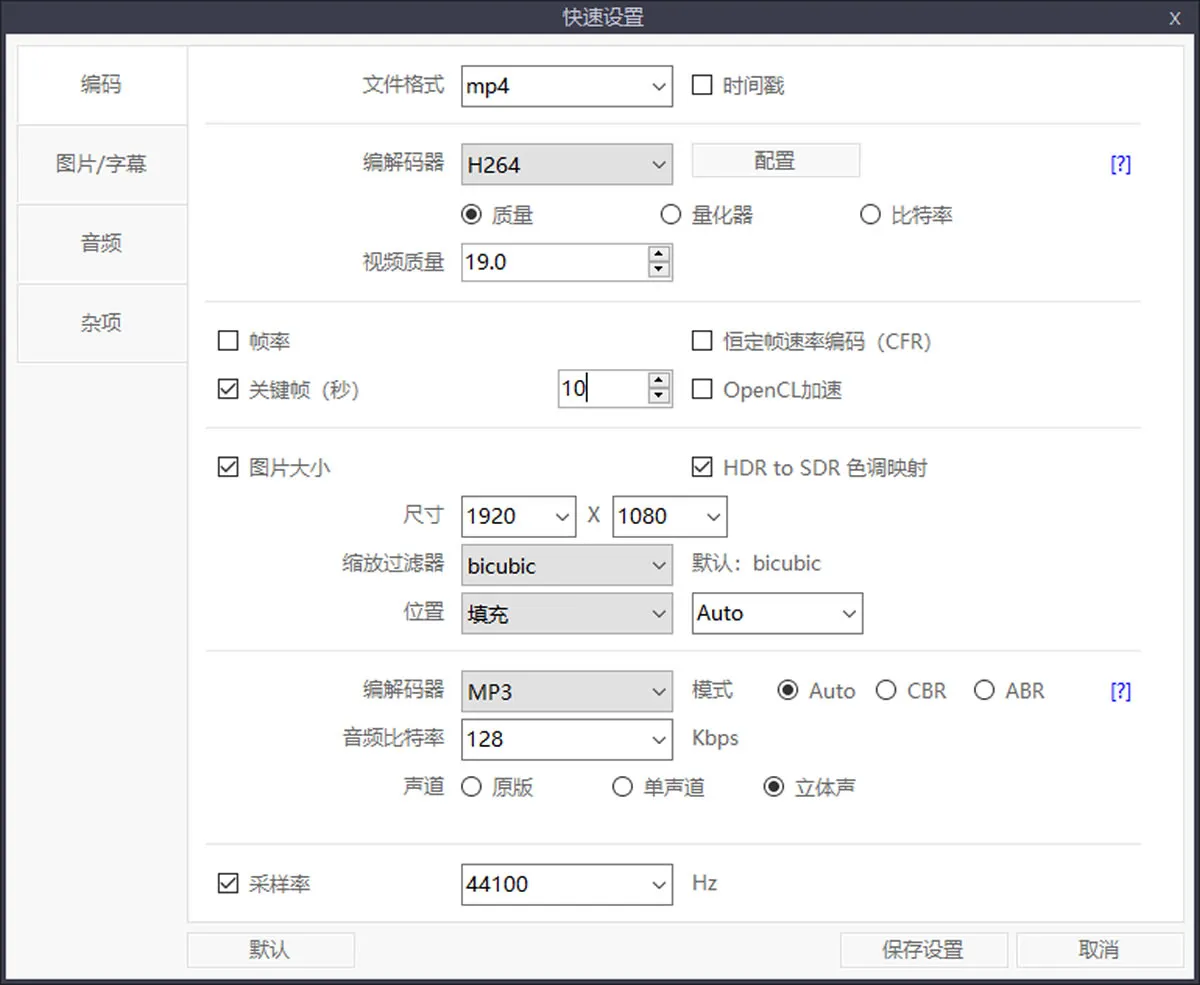Click the 保存设置 button
The height and width of the screenshot is (985, 1200).
(922, 950)
